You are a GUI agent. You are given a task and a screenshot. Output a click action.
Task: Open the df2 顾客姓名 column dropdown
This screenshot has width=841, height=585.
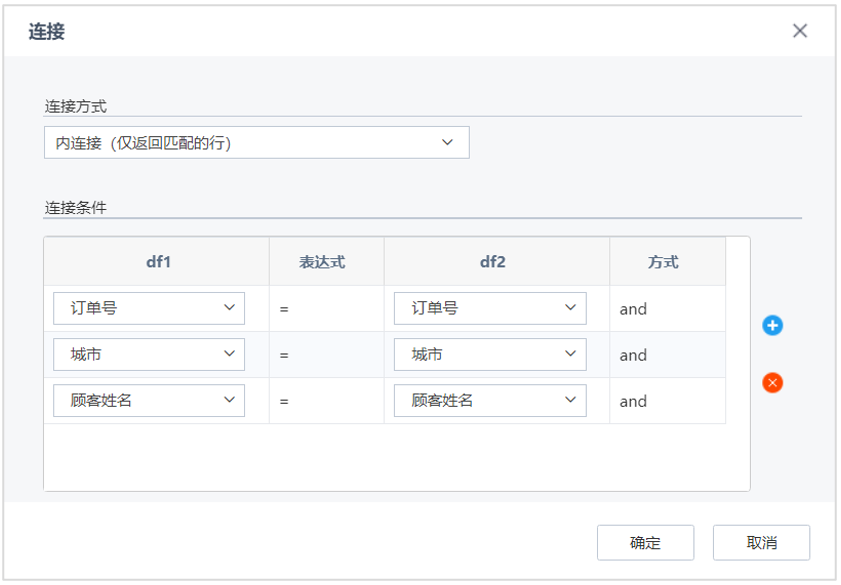tap(490, 401)
